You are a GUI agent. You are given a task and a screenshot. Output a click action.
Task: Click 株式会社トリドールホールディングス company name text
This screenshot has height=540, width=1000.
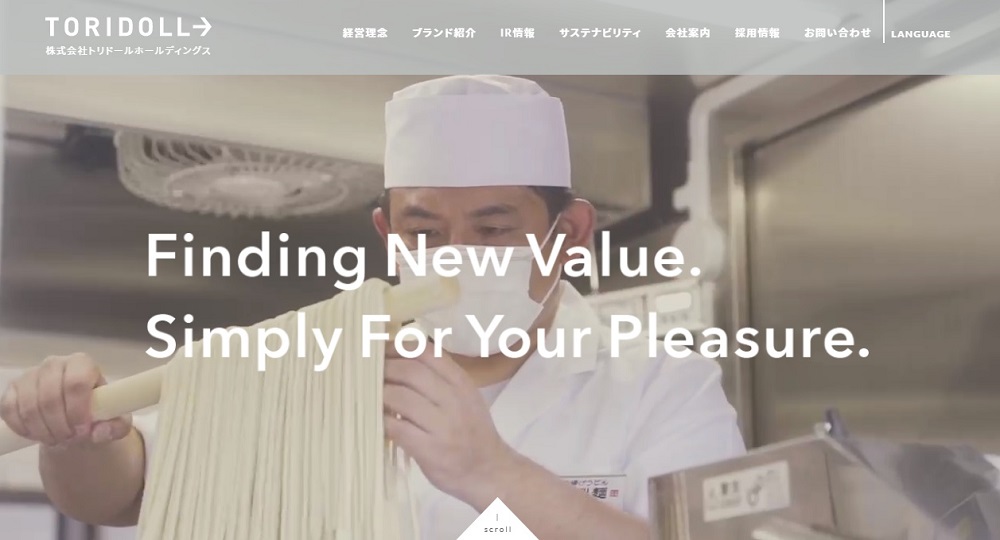point(128,51)
